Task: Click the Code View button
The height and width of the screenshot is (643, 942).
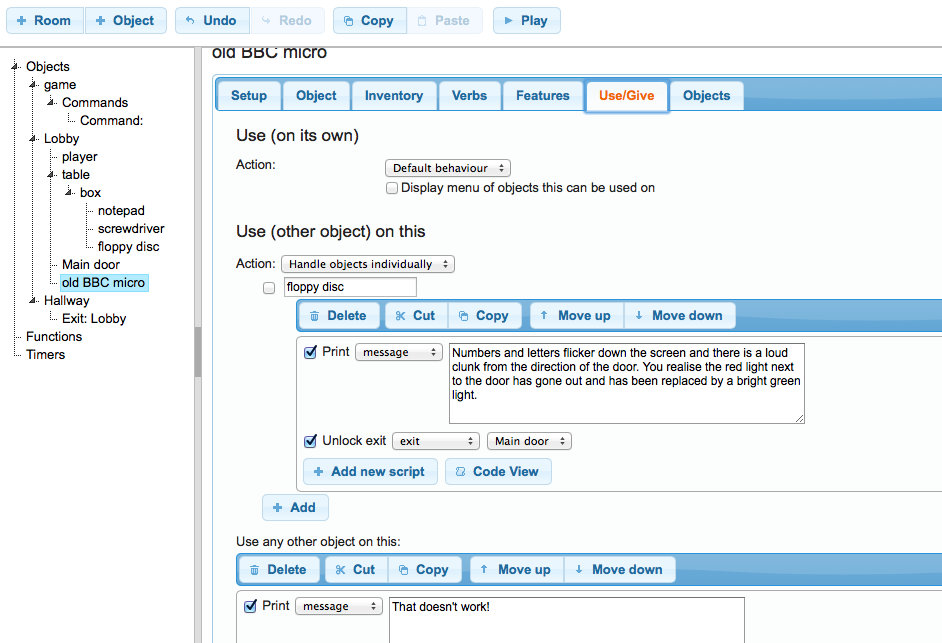Action: click(497, 471)
